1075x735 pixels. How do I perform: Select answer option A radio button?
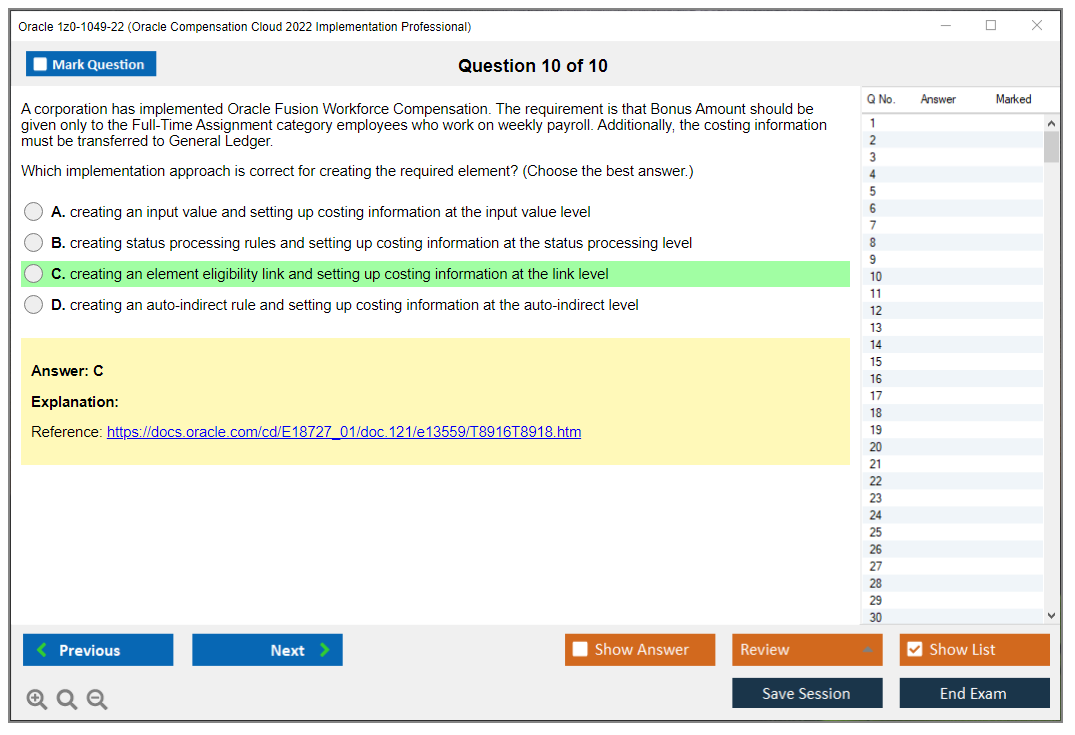coord(34,212)
